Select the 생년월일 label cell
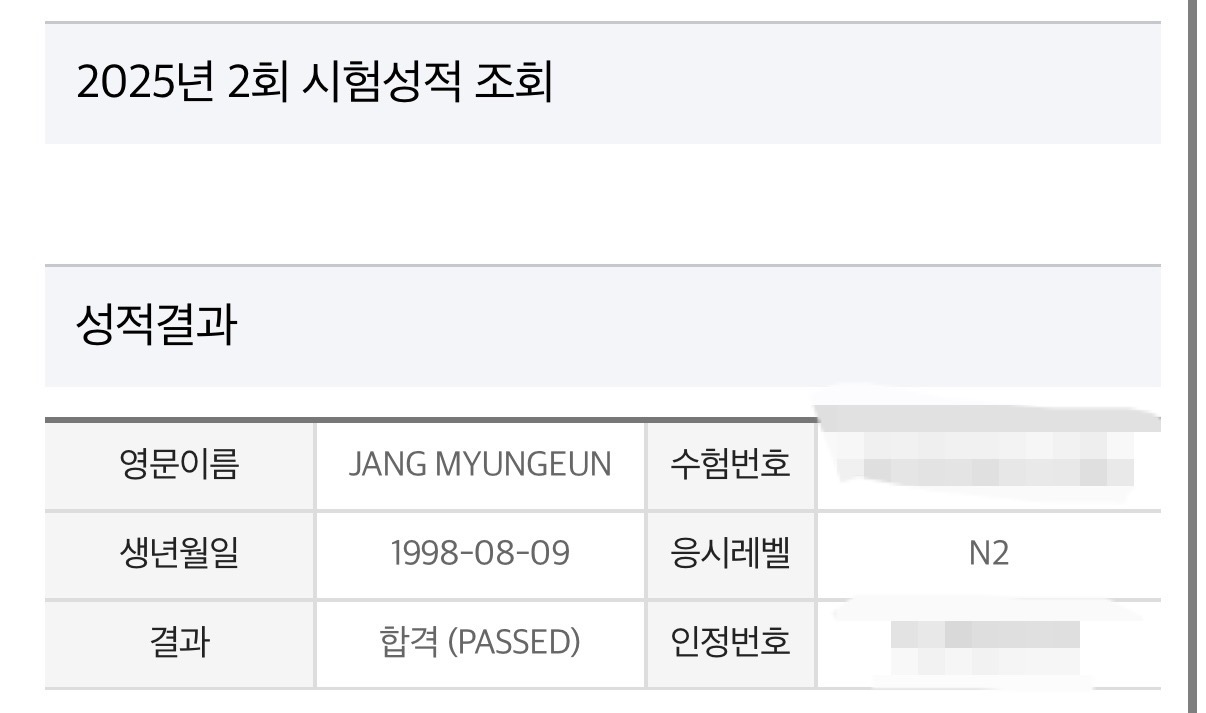Screen dimensions: 1206x713 point(180,554)
